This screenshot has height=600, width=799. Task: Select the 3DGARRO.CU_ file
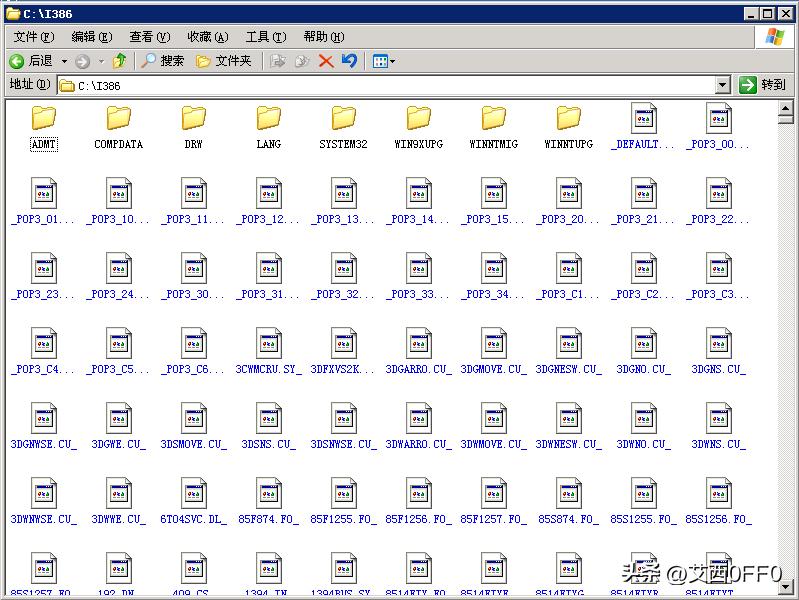click(x=419, y=352)
